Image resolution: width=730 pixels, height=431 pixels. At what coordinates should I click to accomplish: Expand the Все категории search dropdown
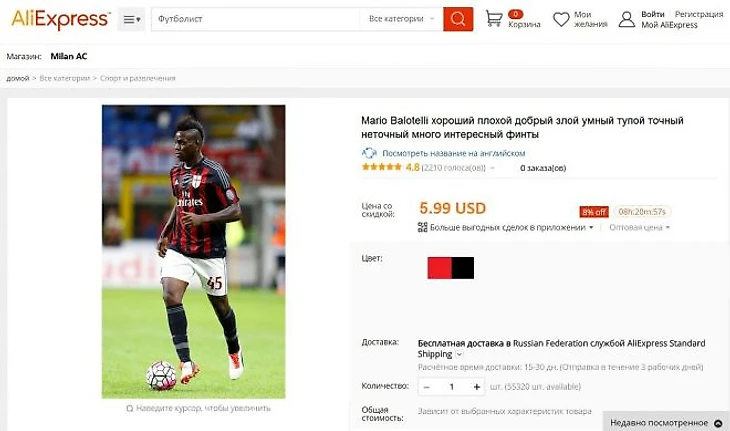(x=401, y=19)
